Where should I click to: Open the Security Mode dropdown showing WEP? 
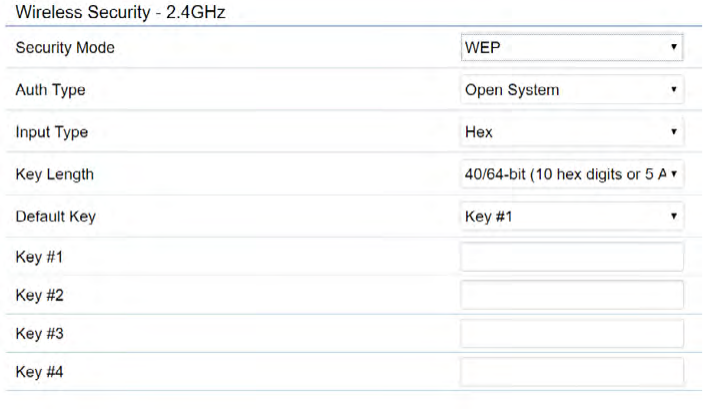coord(571,47)
